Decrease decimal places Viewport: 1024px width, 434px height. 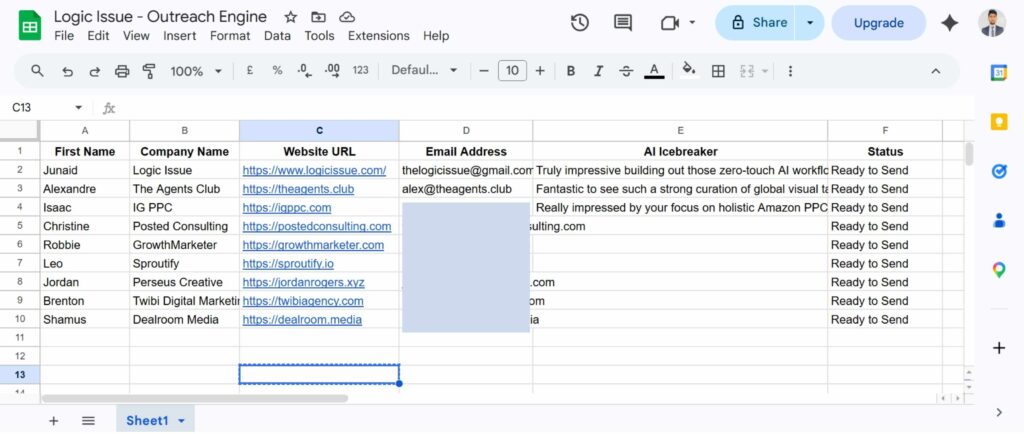pos(304,70)
